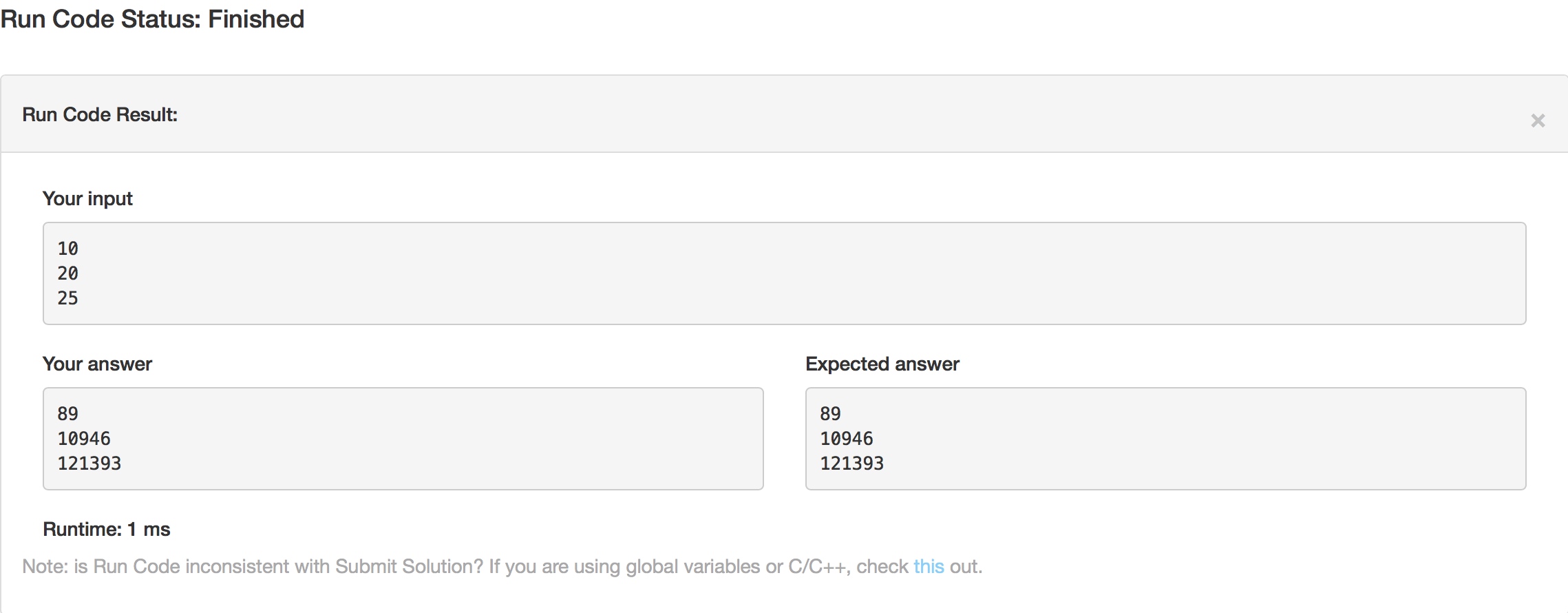This screenshot has height=613, width=1568.
Task: Click the input value 10
Action: [x=67, y=249]
